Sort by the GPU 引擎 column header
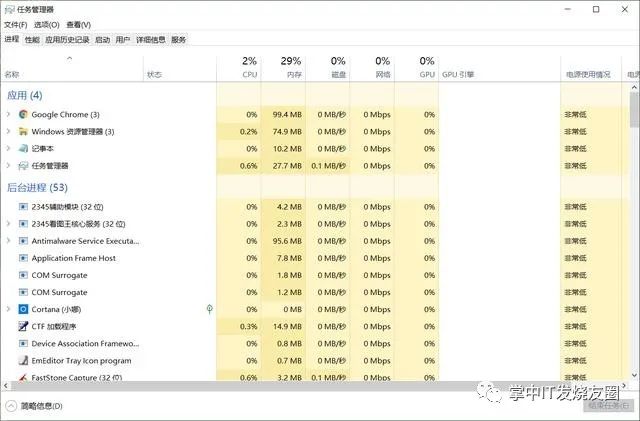This screenshot has height=421, width=640. [500, 68]
